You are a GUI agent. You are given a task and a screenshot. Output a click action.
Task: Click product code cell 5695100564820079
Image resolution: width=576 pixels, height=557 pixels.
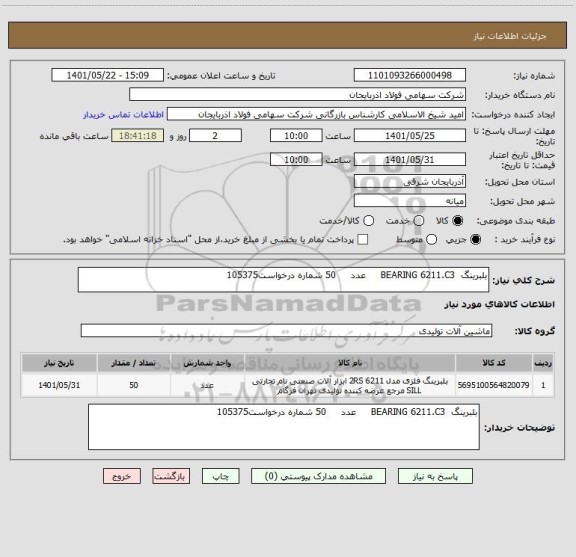click(x=494, y=385)
